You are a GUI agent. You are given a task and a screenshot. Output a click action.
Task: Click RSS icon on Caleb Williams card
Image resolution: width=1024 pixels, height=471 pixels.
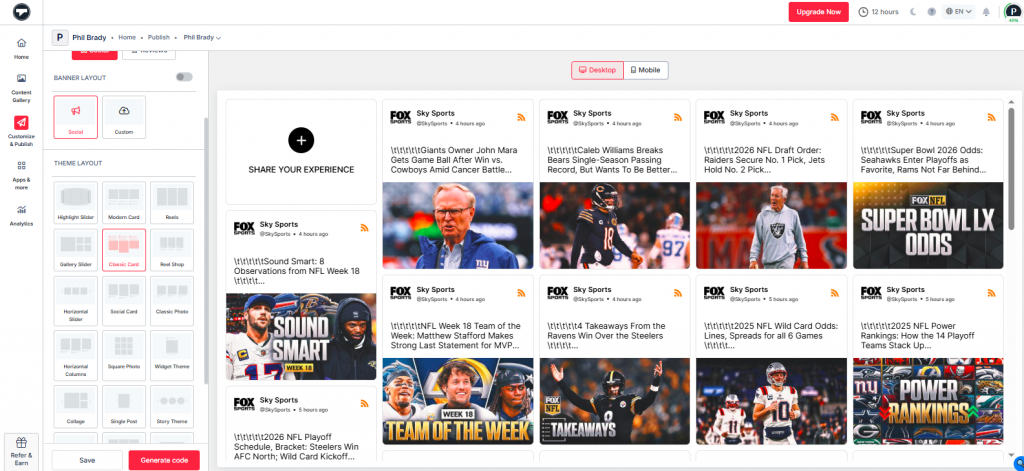pos(678,118)
